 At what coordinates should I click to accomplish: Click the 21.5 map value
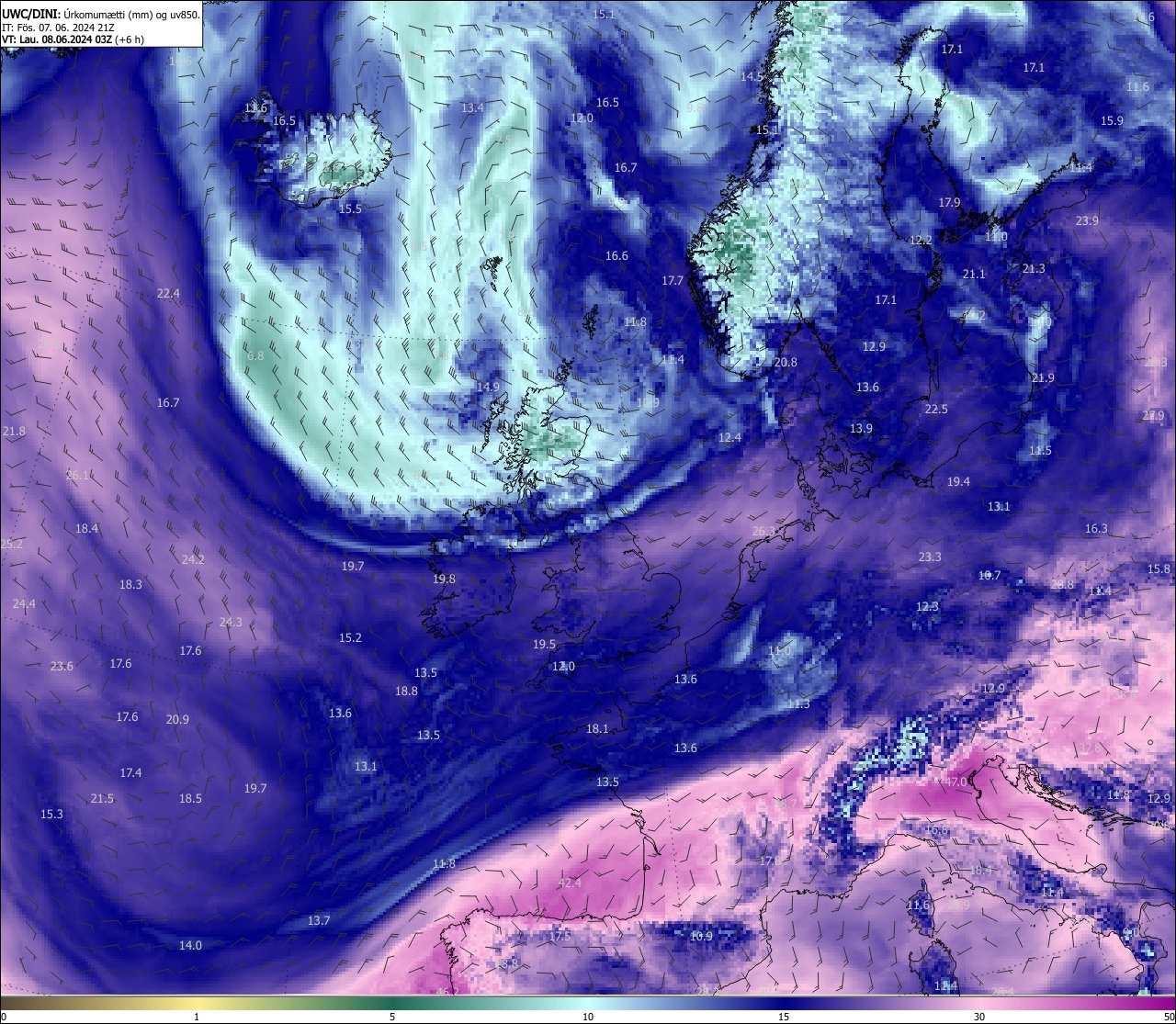(x=102, y=799)
